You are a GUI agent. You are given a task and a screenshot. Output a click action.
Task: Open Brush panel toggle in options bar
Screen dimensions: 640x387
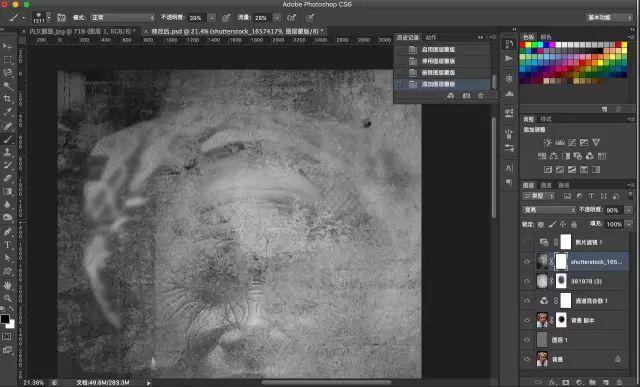(x=61, y=18)
